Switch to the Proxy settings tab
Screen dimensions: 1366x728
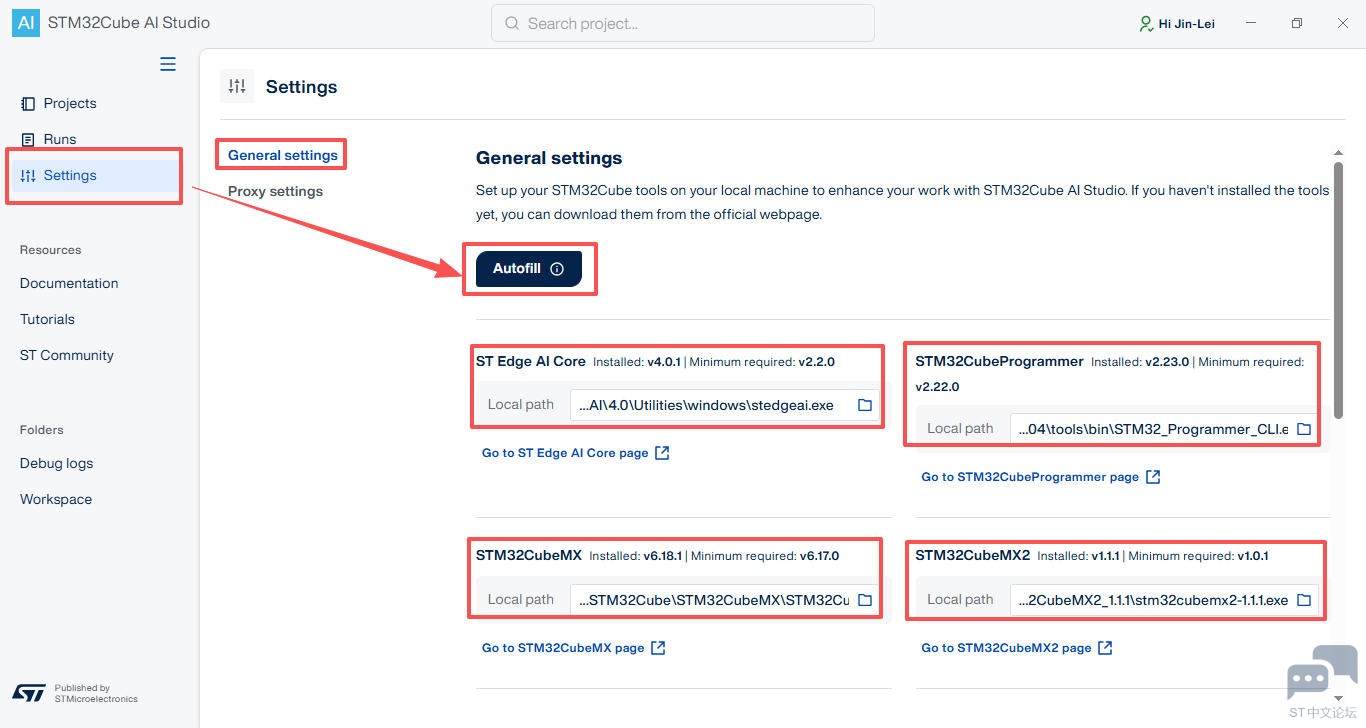(275, 191)
